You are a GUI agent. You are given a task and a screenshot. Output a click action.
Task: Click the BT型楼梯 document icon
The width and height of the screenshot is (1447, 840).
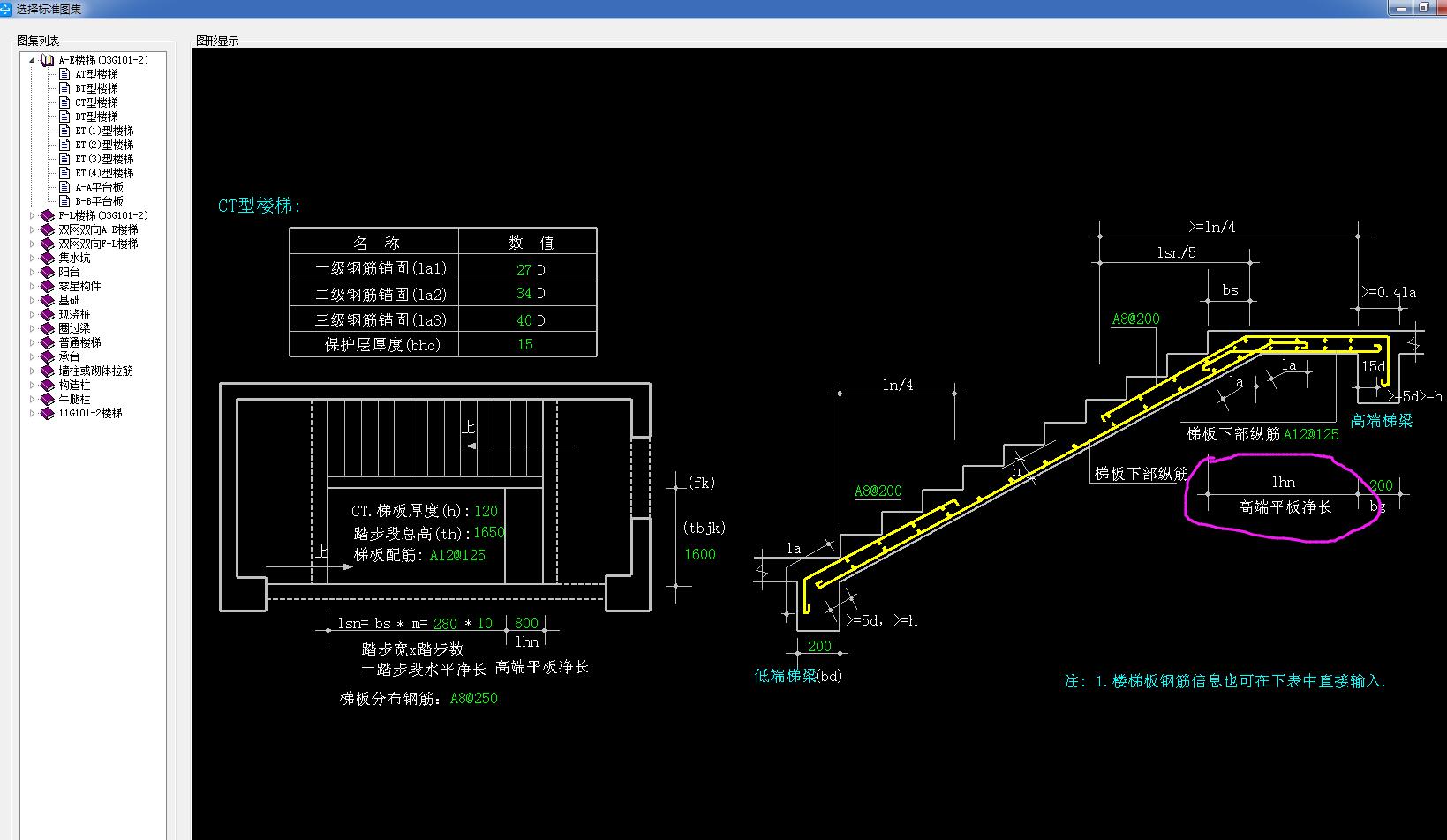(64, 88)
